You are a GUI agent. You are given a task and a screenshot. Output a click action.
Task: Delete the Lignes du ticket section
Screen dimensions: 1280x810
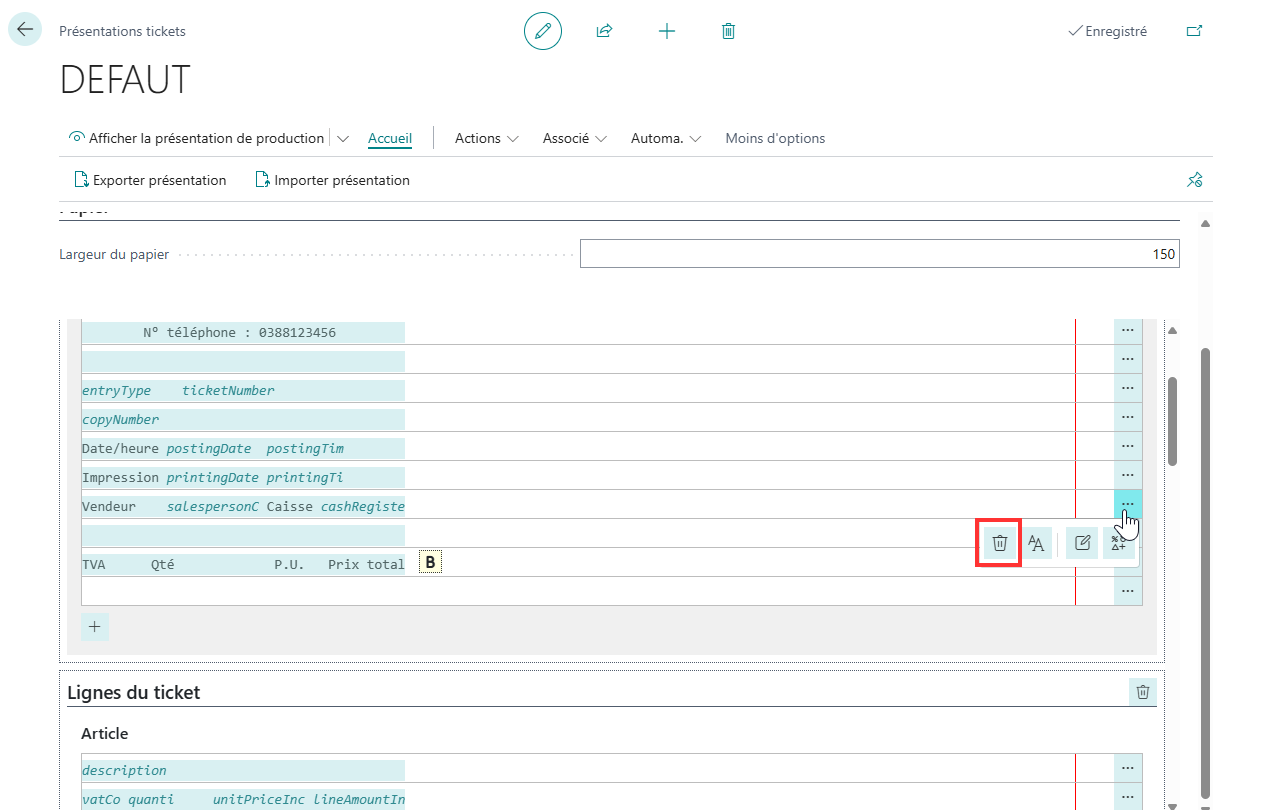(1143, 692)
